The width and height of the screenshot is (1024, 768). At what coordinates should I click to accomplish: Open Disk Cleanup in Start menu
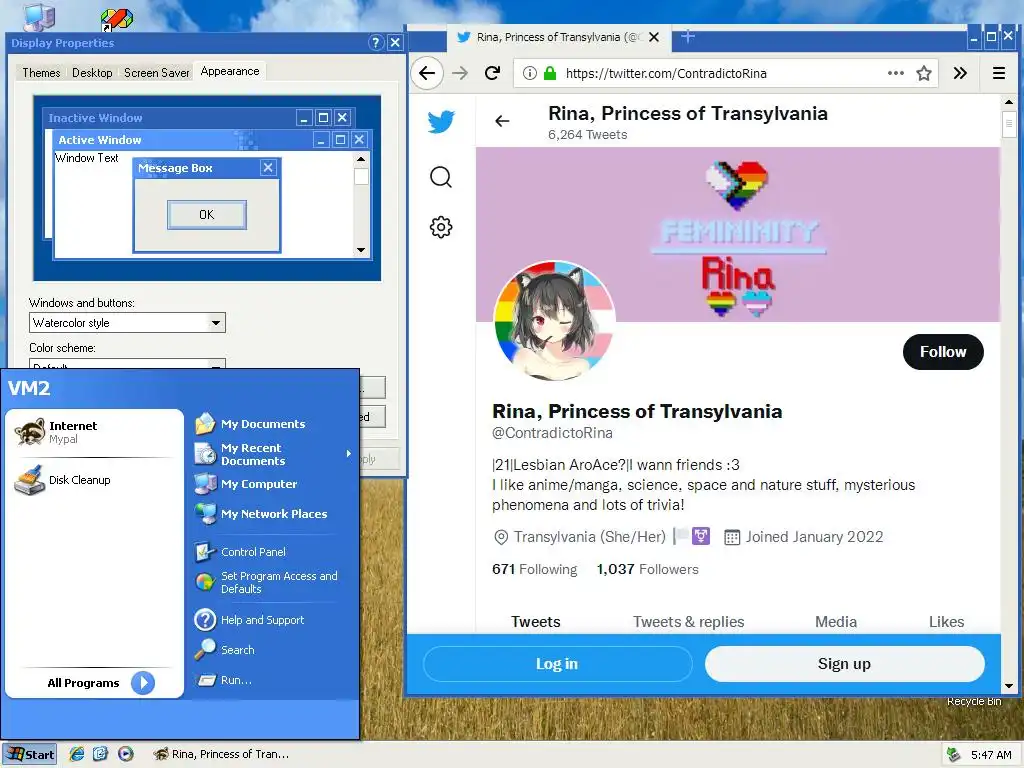point(95,480)
